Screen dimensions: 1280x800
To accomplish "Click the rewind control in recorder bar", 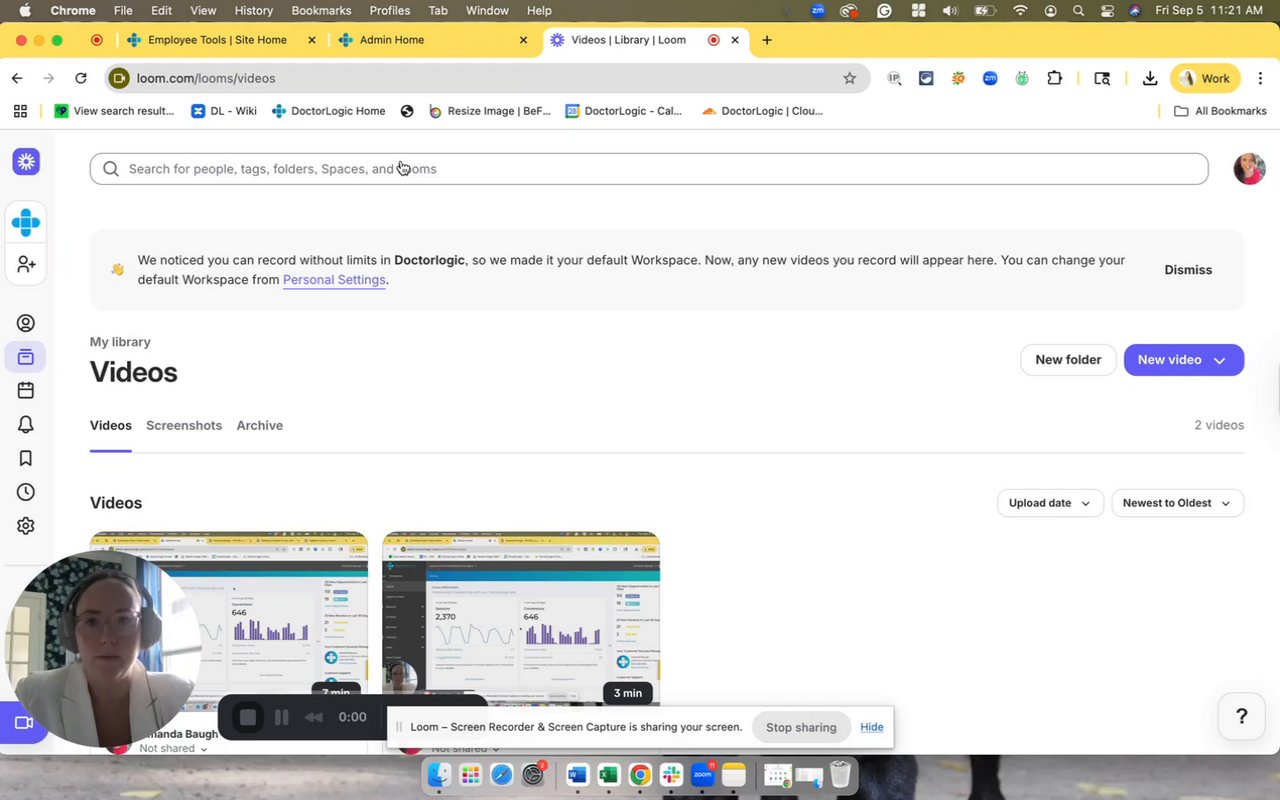I will [x=314, y=717].
